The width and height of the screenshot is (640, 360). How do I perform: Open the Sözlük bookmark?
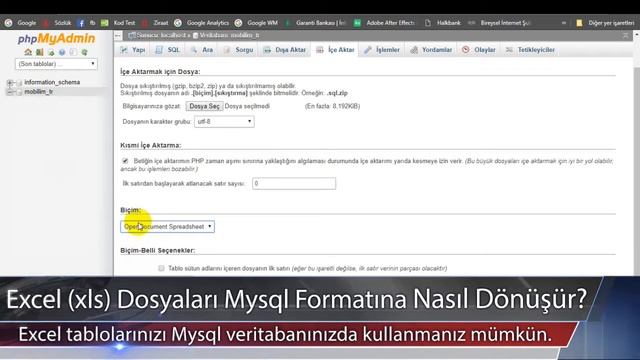coord(57,23)
